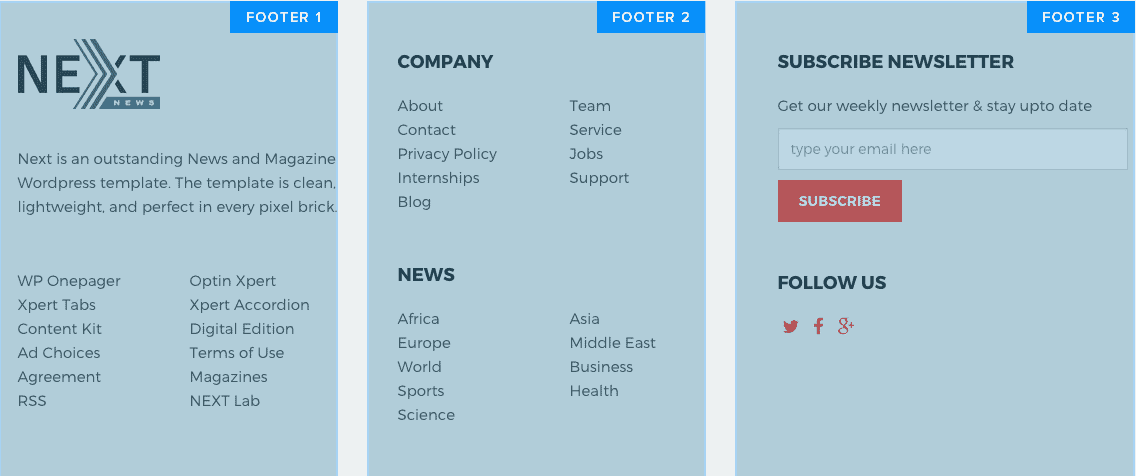The width and height of the screenshot is (1136, 476).
Task: Open the Terms of Use link
Action: tap(237, 353)
